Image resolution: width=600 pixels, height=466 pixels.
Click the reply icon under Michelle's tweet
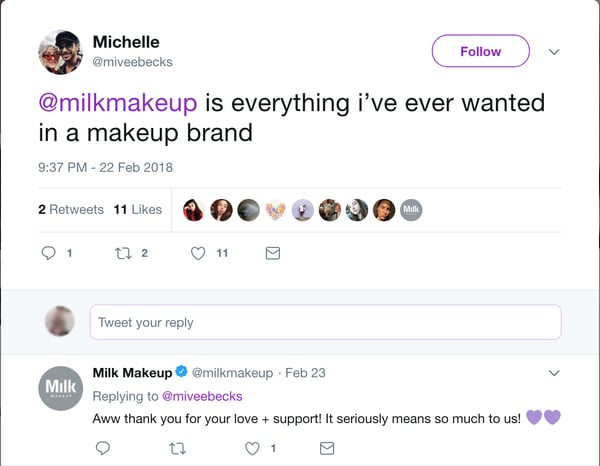[x=49, y=254]
